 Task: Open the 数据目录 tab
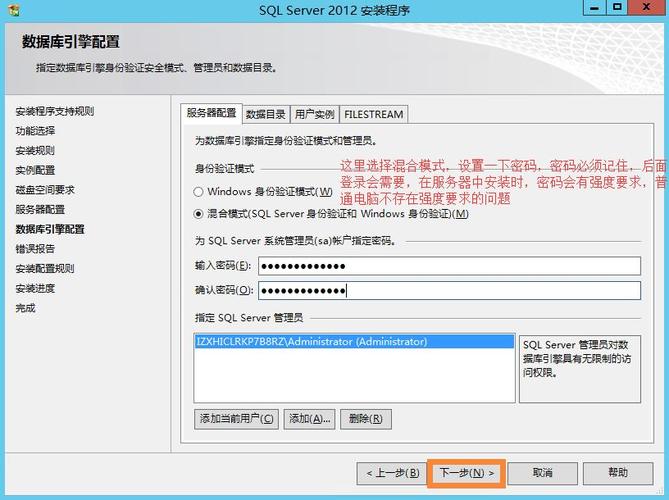pos(266,114)
